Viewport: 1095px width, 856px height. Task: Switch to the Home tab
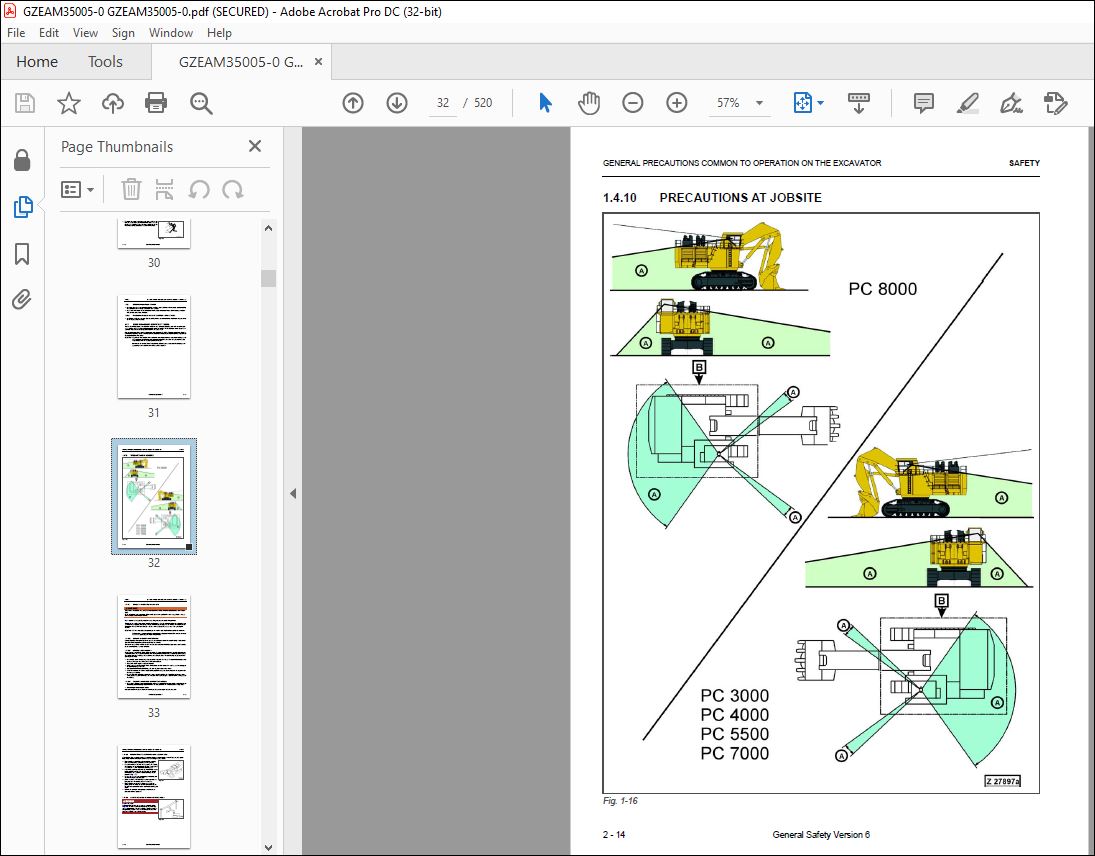coord(37,61)
